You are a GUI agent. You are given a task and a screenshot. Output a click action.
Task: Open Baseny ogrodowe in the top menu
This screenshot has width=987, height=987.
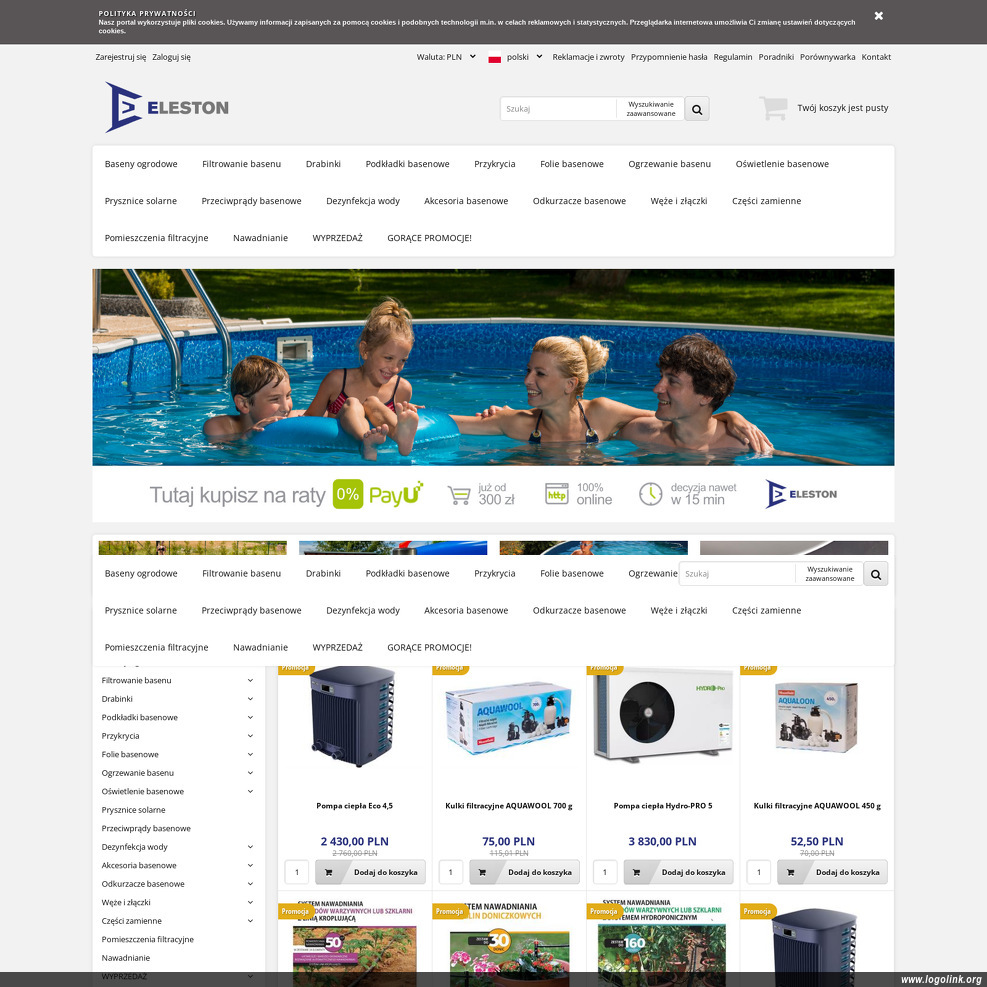point(141,164)
